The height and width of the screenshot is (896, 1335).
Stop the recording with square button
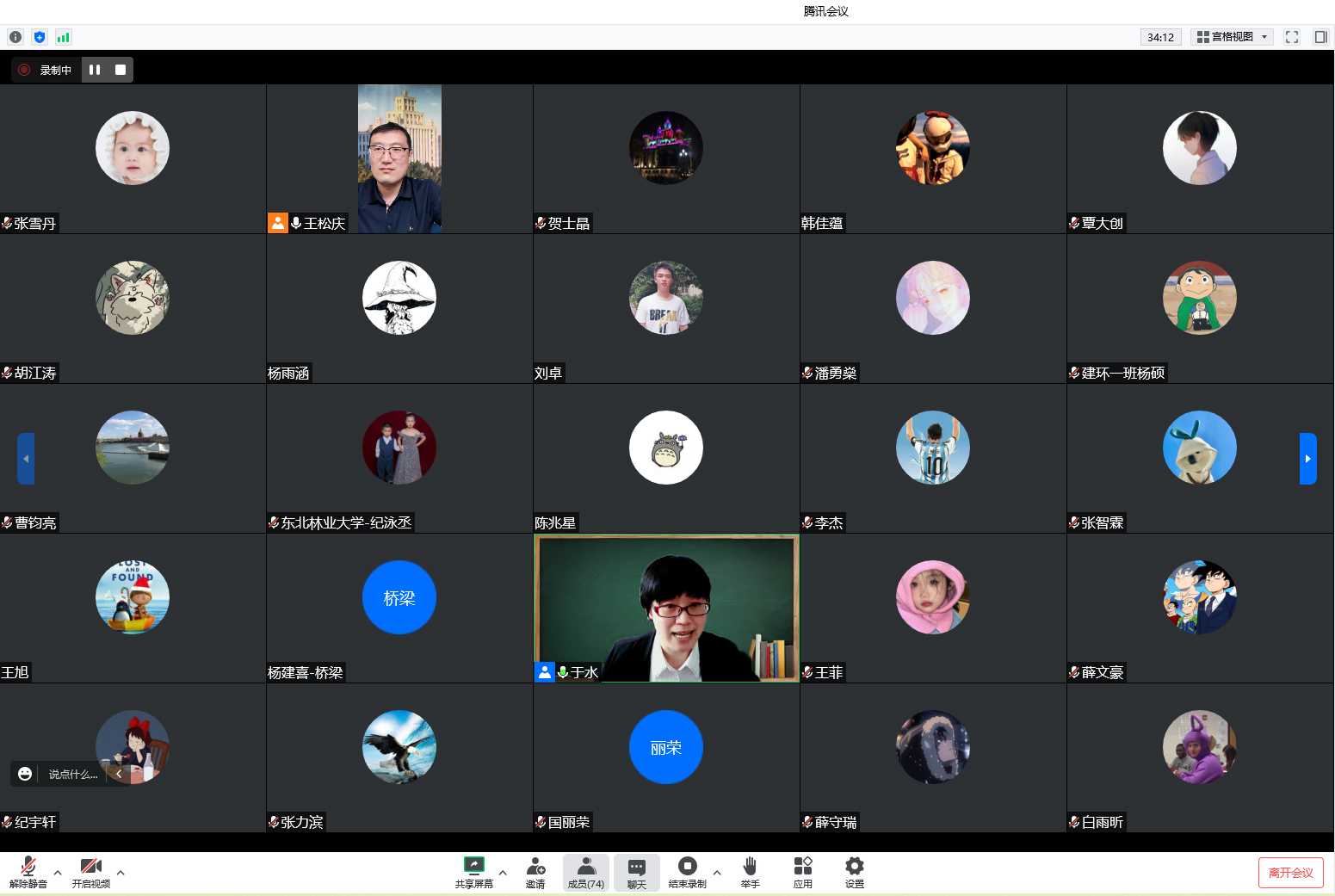(x=121, y=70)
